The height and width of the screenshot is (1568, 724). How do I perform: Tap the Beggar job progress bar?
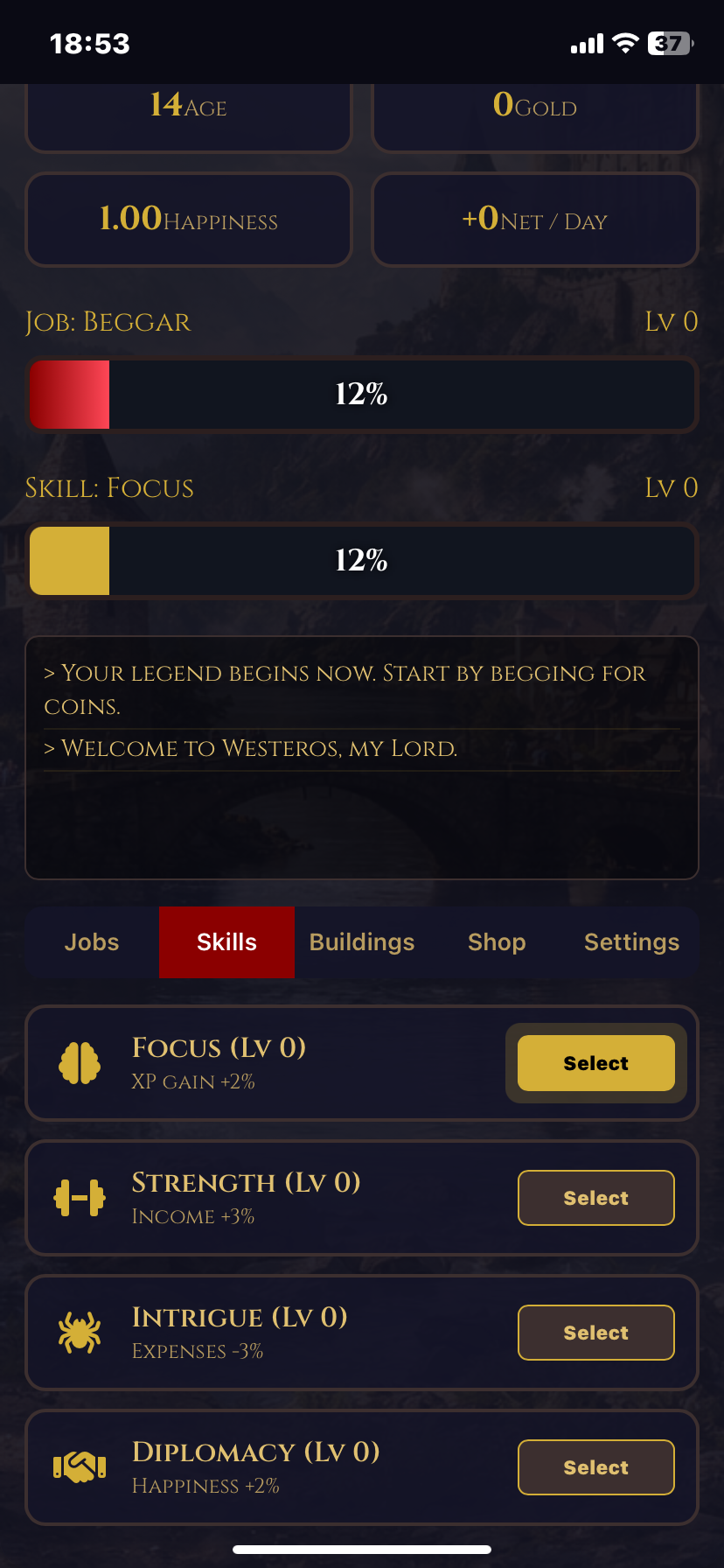point(362,395)
